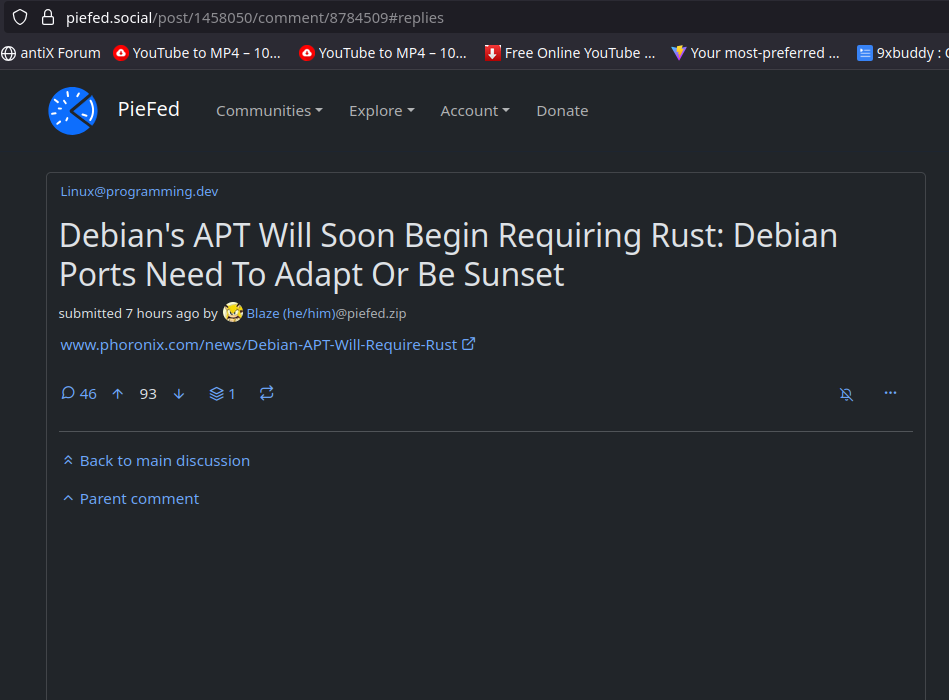Screen dimensions: 949x700
Task: Open the Donate page
Action: point(562,111)
